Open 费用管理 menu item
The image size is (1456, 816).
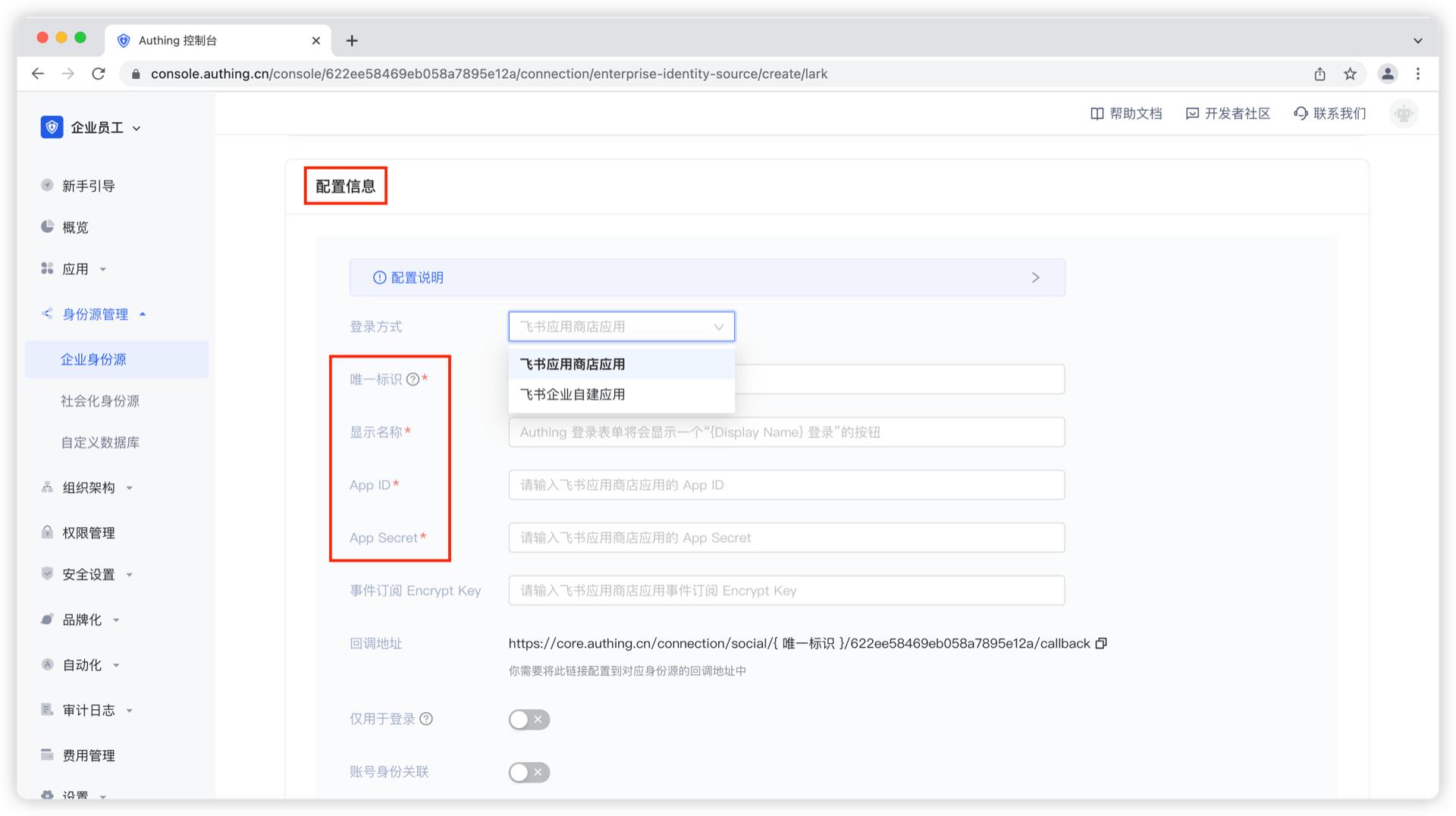[x=88, y=755]
